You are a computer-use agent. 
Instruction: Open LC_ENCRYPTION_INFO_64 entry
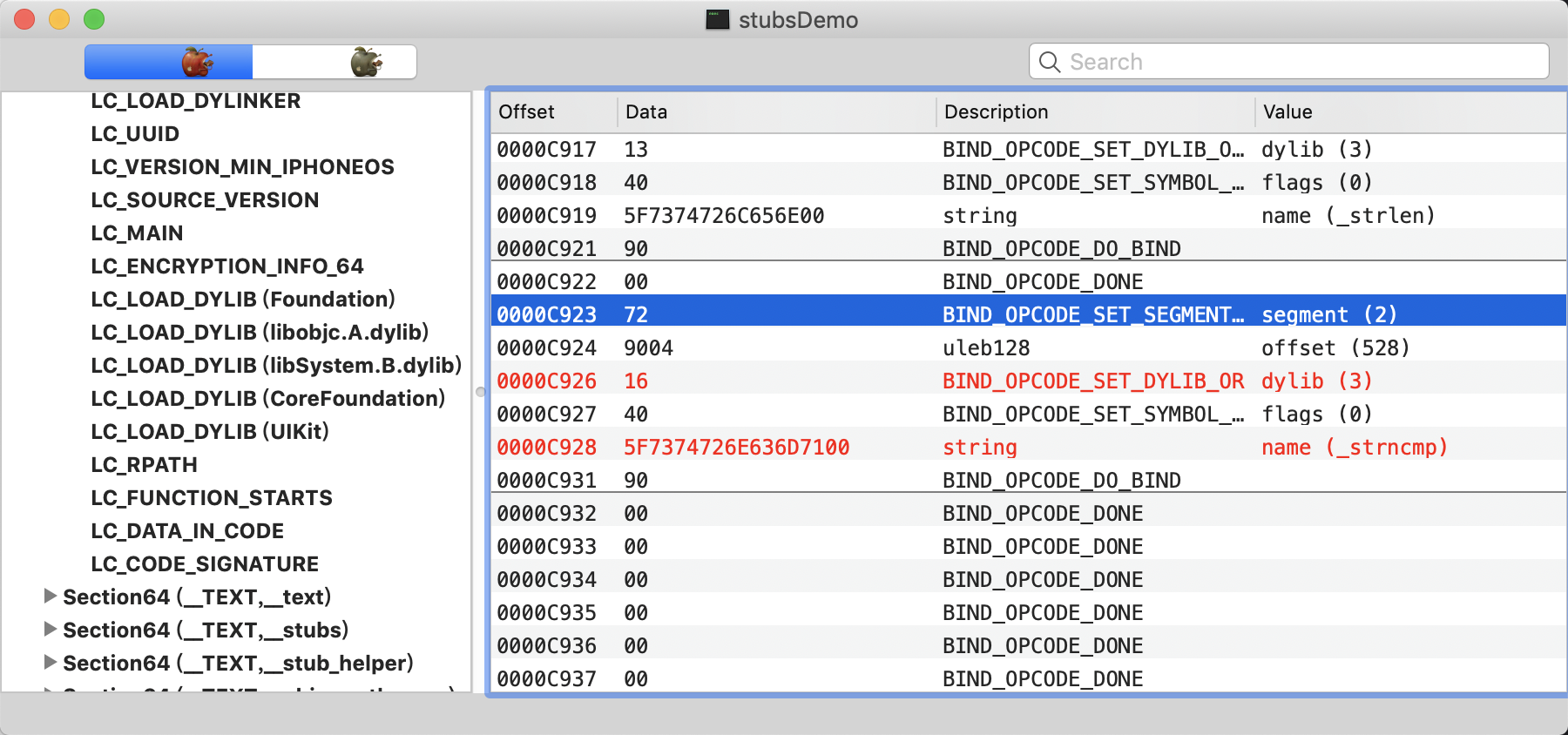tap(227, 266)
